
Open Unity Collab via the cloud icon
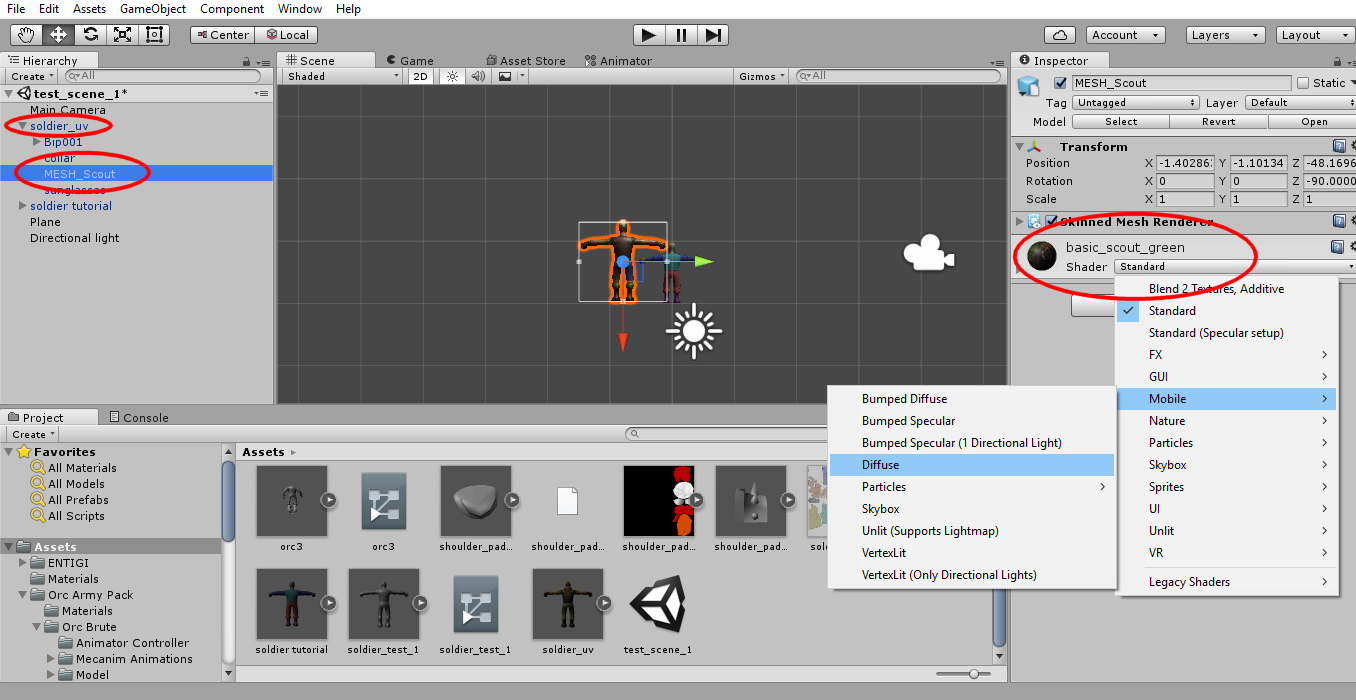1060,34
